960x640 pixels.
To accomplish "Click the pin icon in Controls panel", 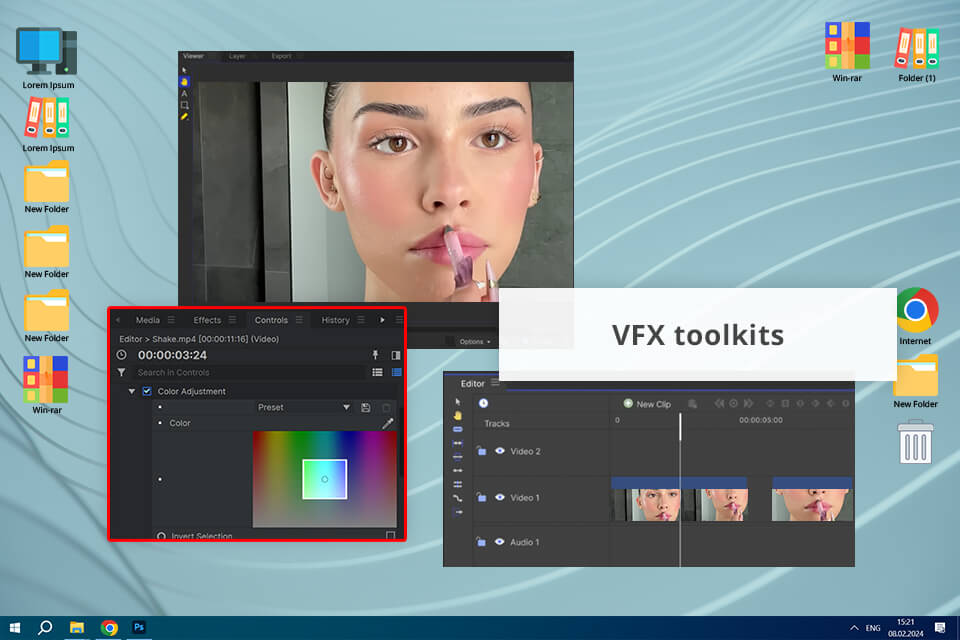I will (x=375, y=355).
